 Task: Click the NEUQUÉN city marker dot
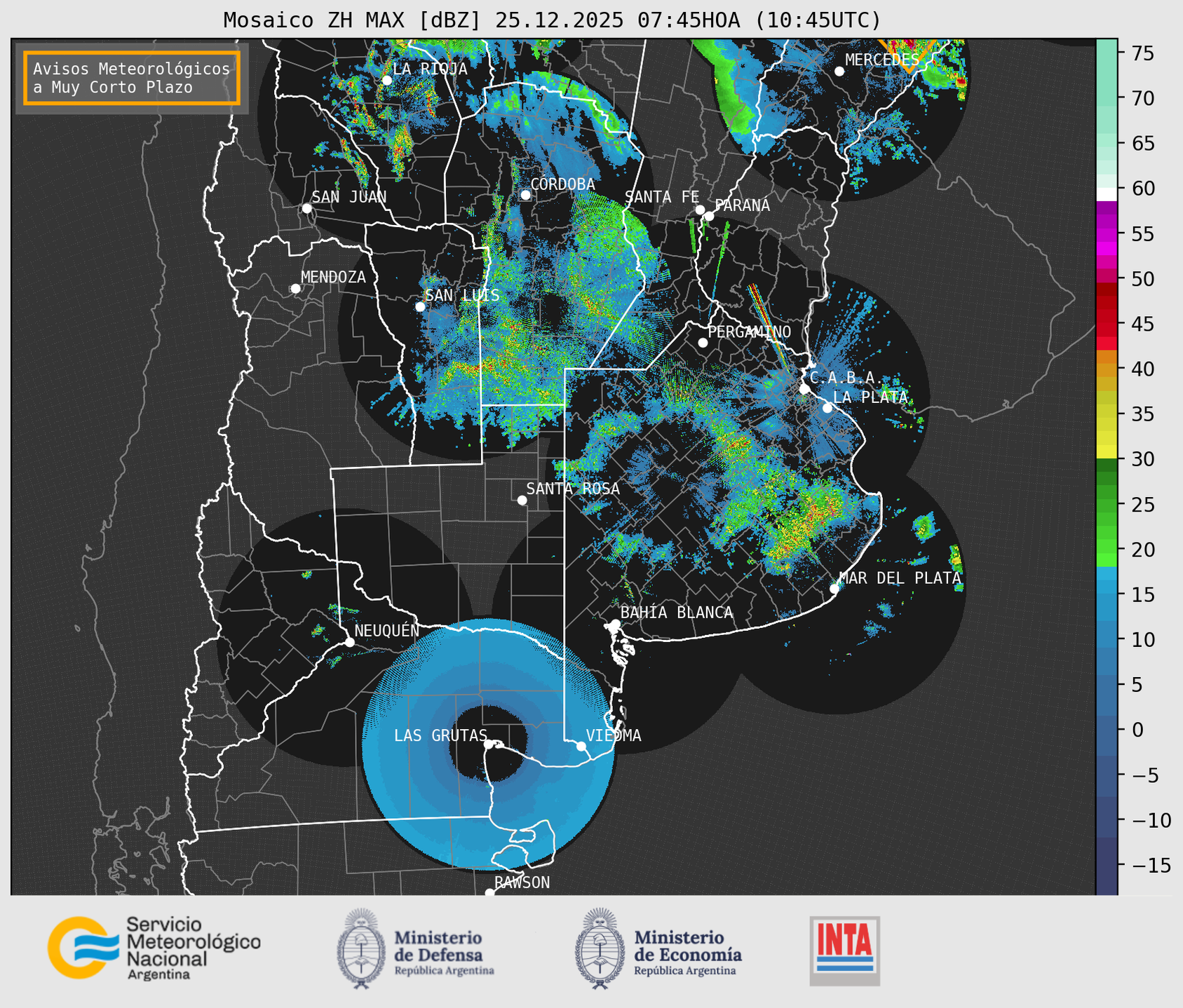(349, 642)
